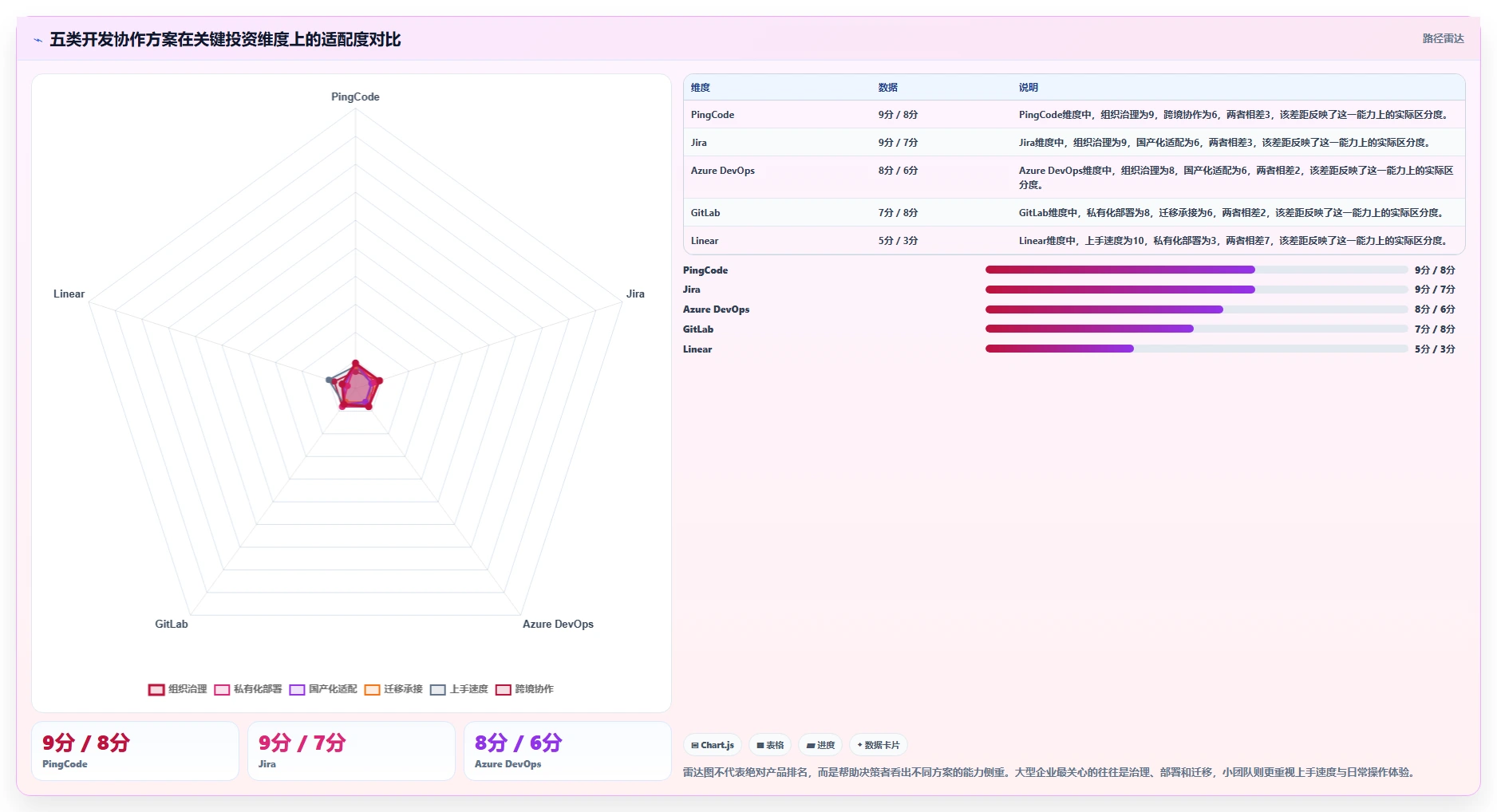
Task: Click the chart title 五类开发协作方案
Action: (225, 40)
